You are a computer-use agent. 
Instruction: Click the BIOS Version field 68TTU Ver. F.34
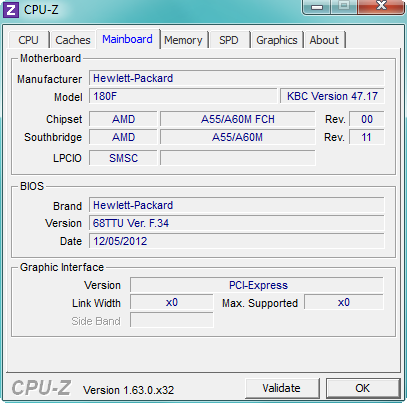tap(236, 223)
